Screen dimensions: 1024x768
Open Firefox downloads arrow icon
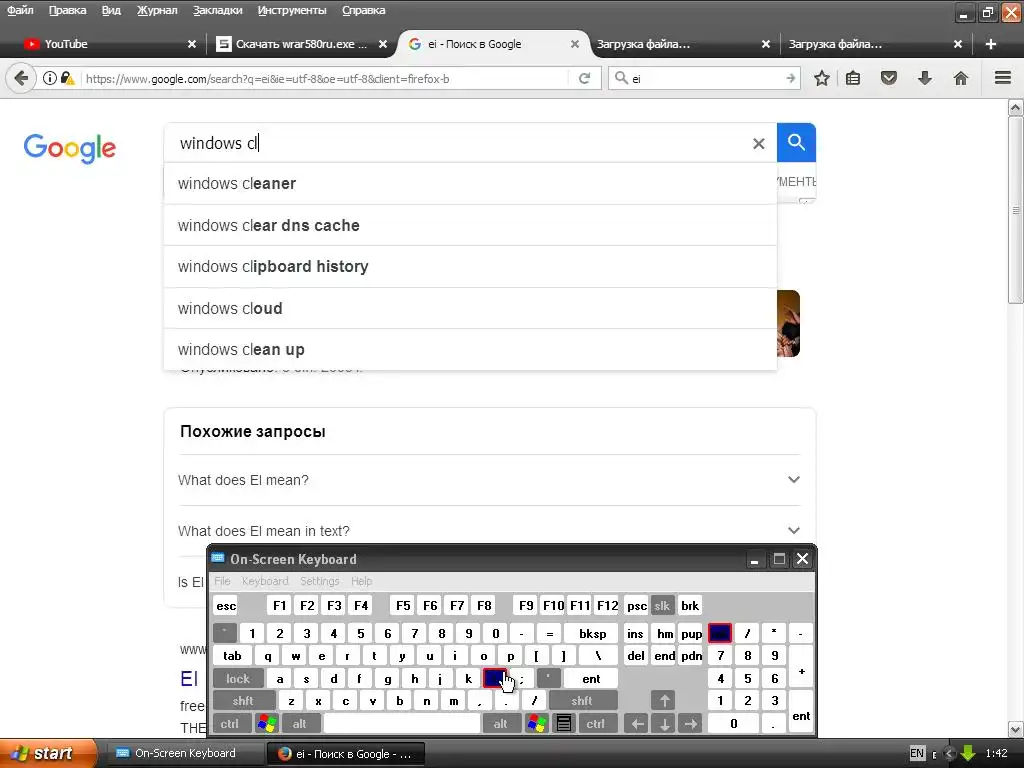[925, 78]
